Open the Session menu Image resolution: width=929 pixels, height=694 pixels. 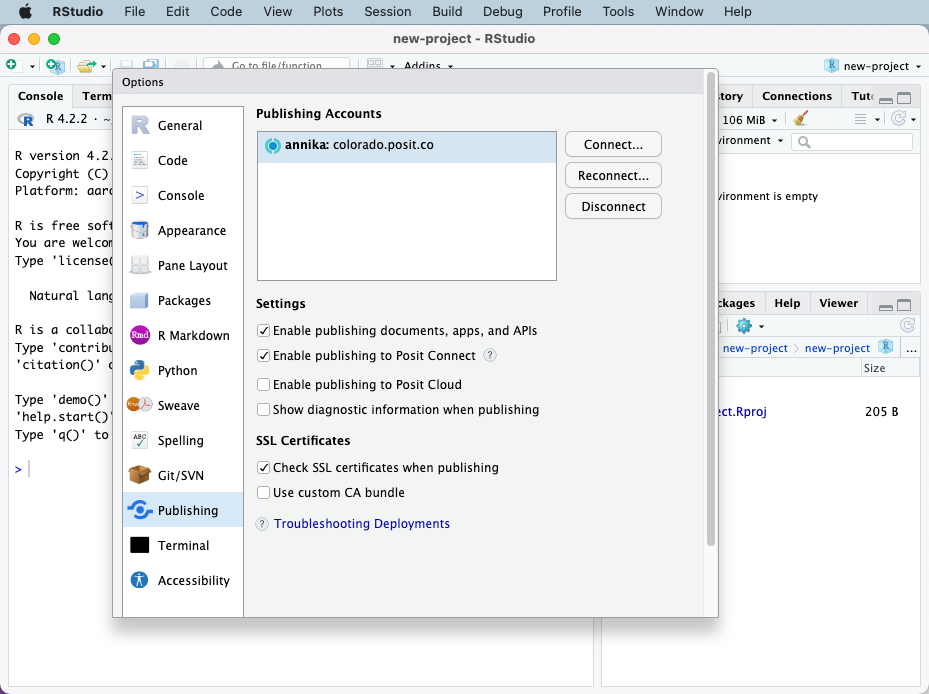[x=387, y=11]
